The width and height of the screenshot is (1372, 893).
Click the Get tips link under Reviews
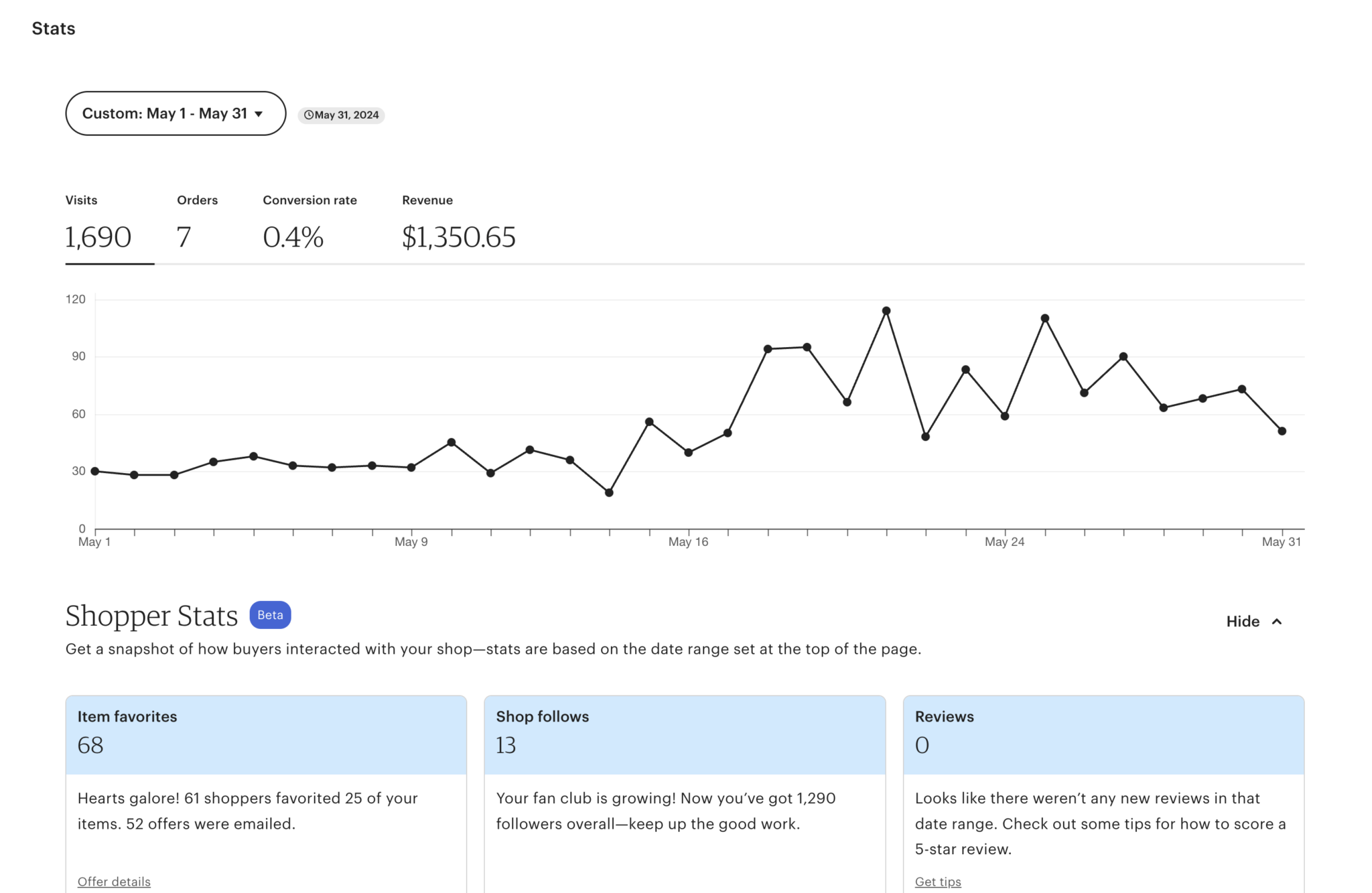pos(937,882)
